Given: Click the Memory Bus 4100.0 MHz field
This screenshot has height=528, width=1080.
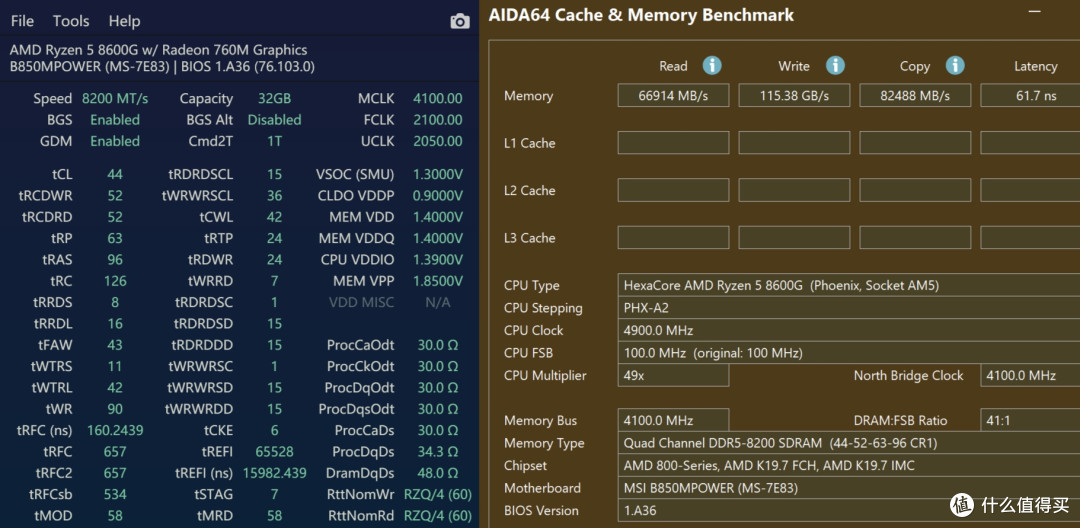Looking at the screenshot, I should [x=673, y=421].
